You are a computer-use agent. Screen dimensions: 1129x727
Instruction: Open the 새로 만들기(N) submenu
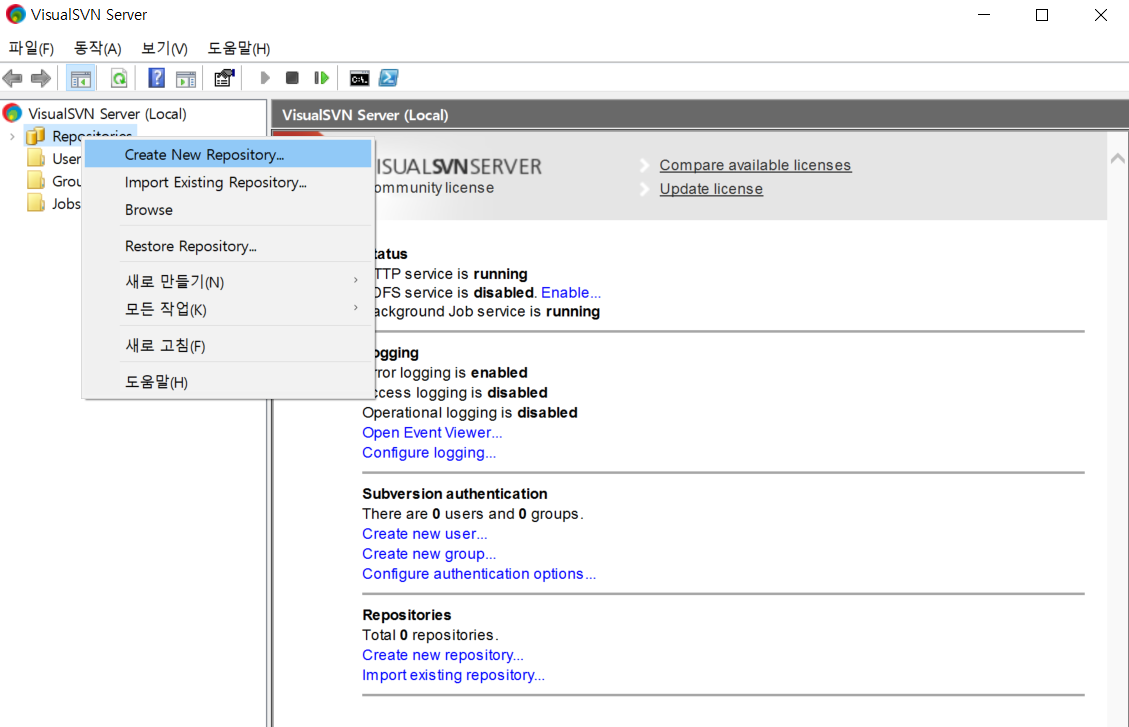pos(228,281)
